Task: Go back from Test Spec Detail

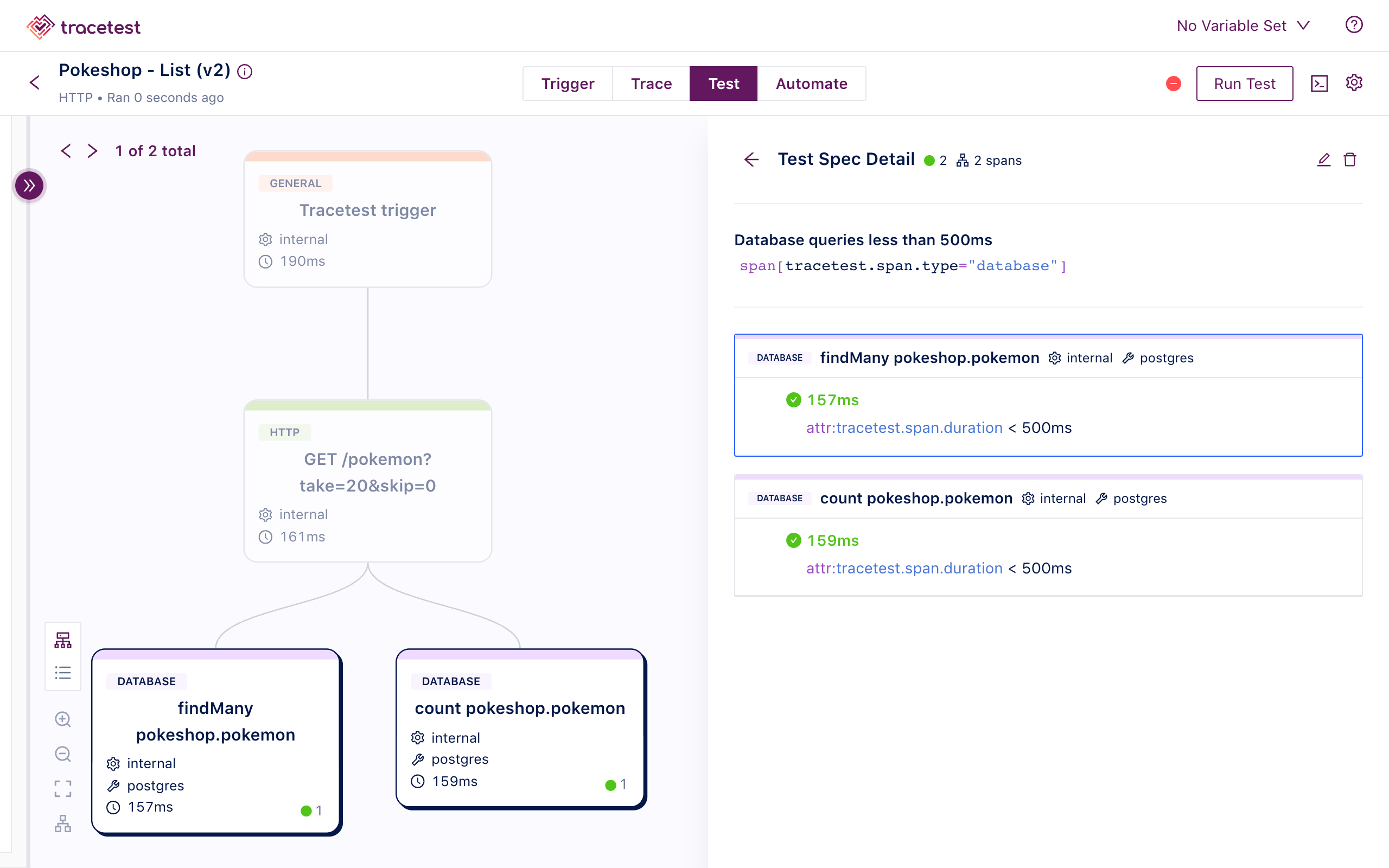Action: tap(751, 159)
